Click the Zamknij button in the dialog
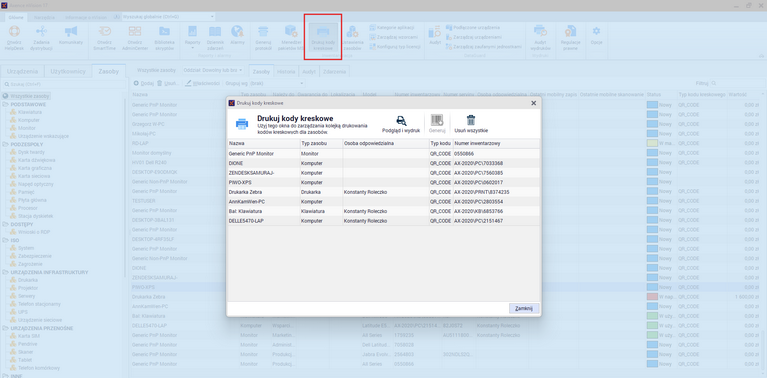This screenshot has height=378, width=767. coord(524,309)
